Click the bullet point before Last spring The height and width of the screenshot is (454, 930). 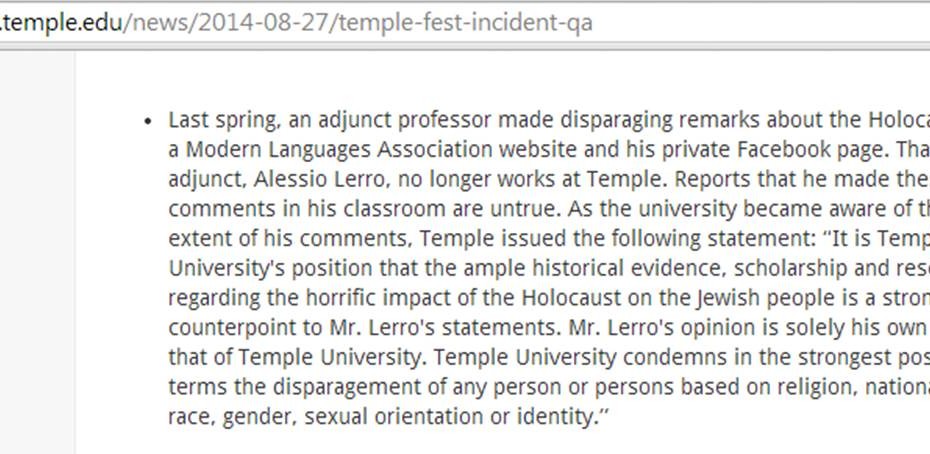pyautogui.click(x=148, y=122)
